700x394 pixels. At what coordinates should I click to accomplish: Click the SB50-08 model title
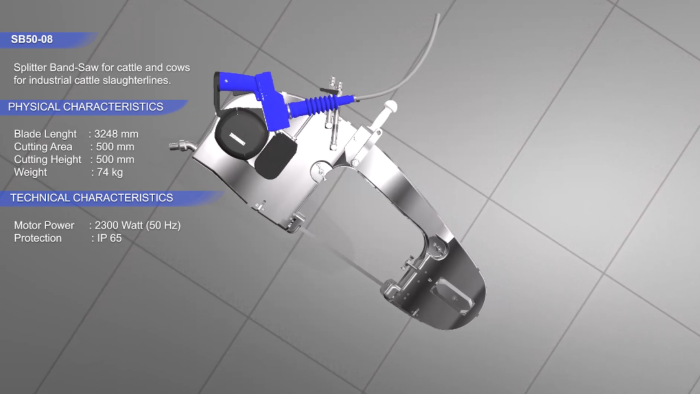(32, 39)
